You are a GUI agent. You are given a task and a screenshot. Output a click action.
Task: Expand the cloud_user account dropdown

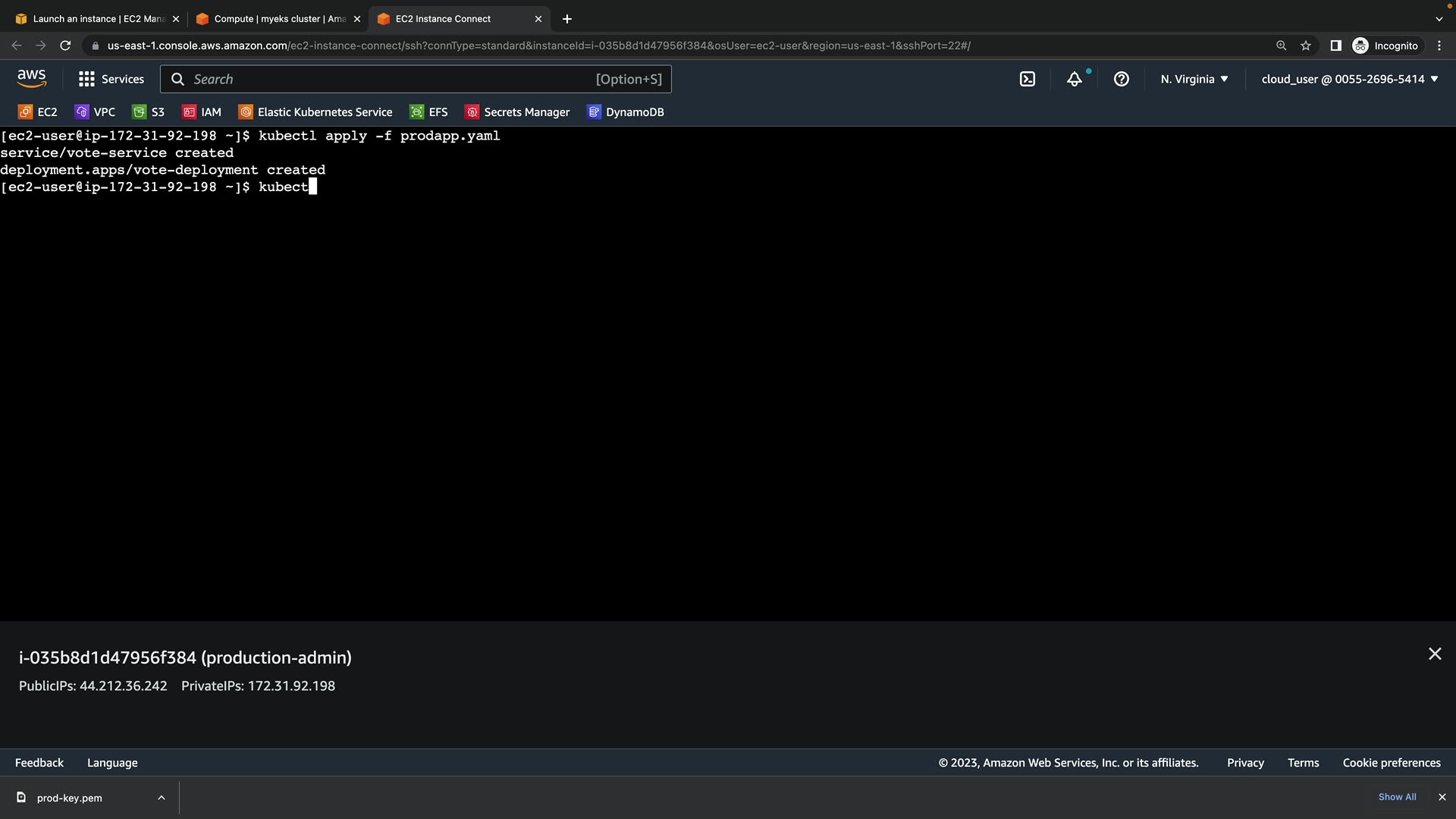[1349, 79]
